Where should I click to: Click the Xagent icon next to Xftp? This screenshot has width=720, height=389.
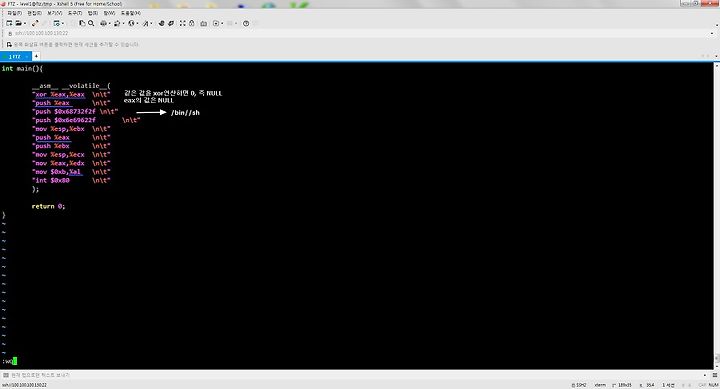click(x=171, y=23)
